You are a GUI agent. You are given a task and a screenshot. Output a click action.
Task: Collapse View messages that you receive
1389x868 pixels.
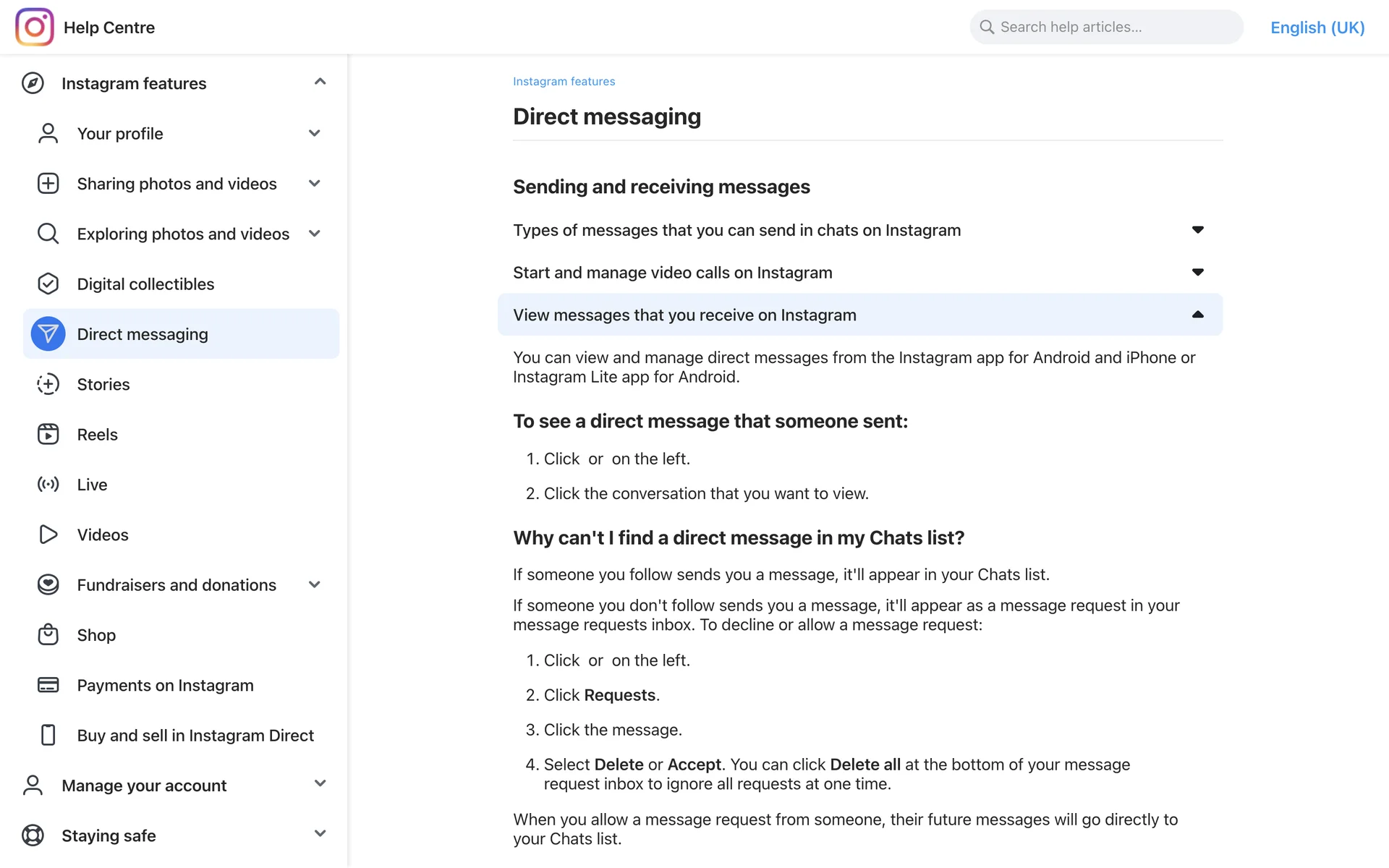coord(1197,315)
